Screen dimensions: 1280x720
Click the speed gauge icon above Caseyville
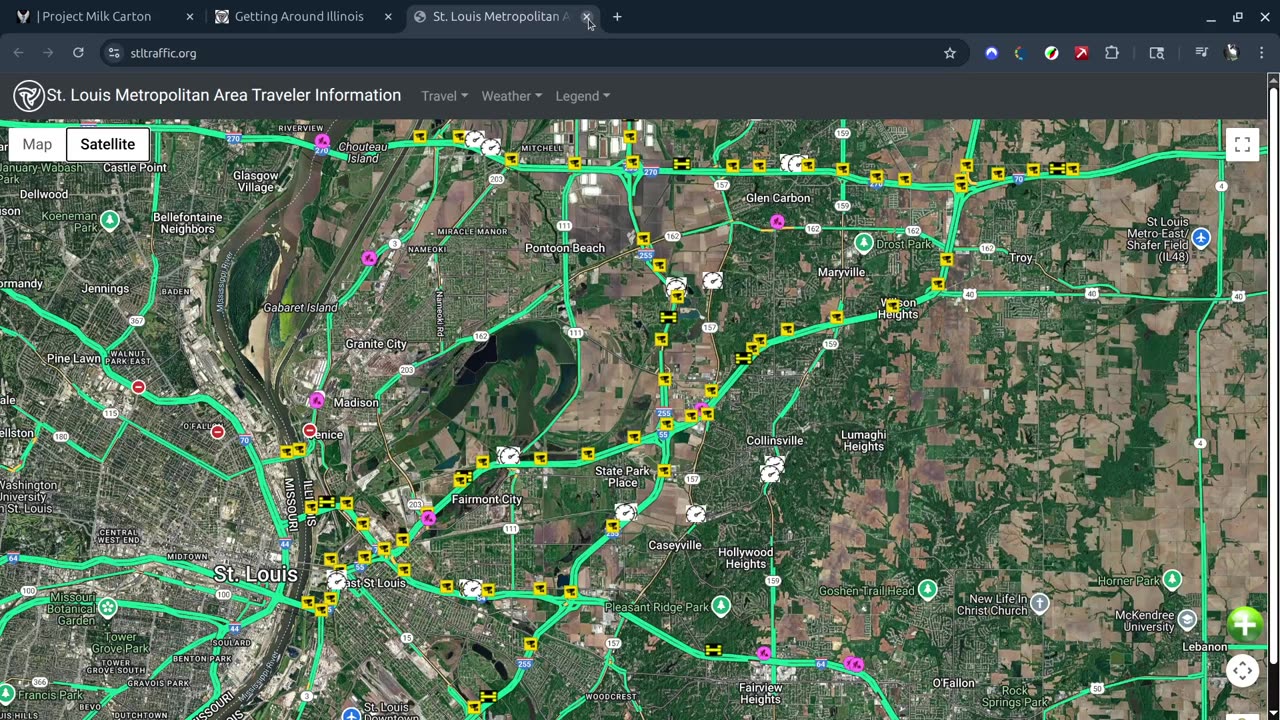[696, 514]
